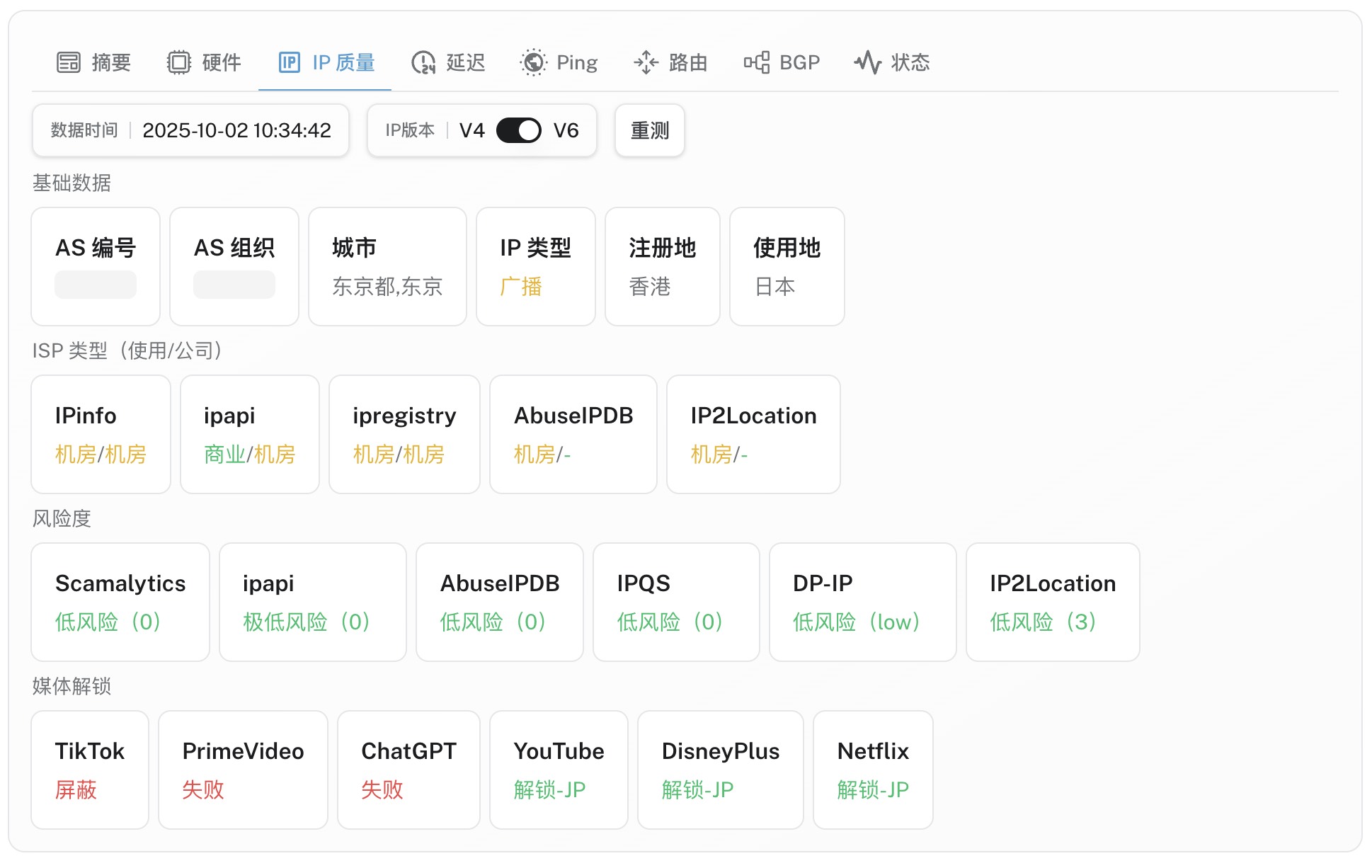This screenshot has height=868, width=1372.
Task: Click the 数据时间 timestamp box
Action: pos(190,130)
